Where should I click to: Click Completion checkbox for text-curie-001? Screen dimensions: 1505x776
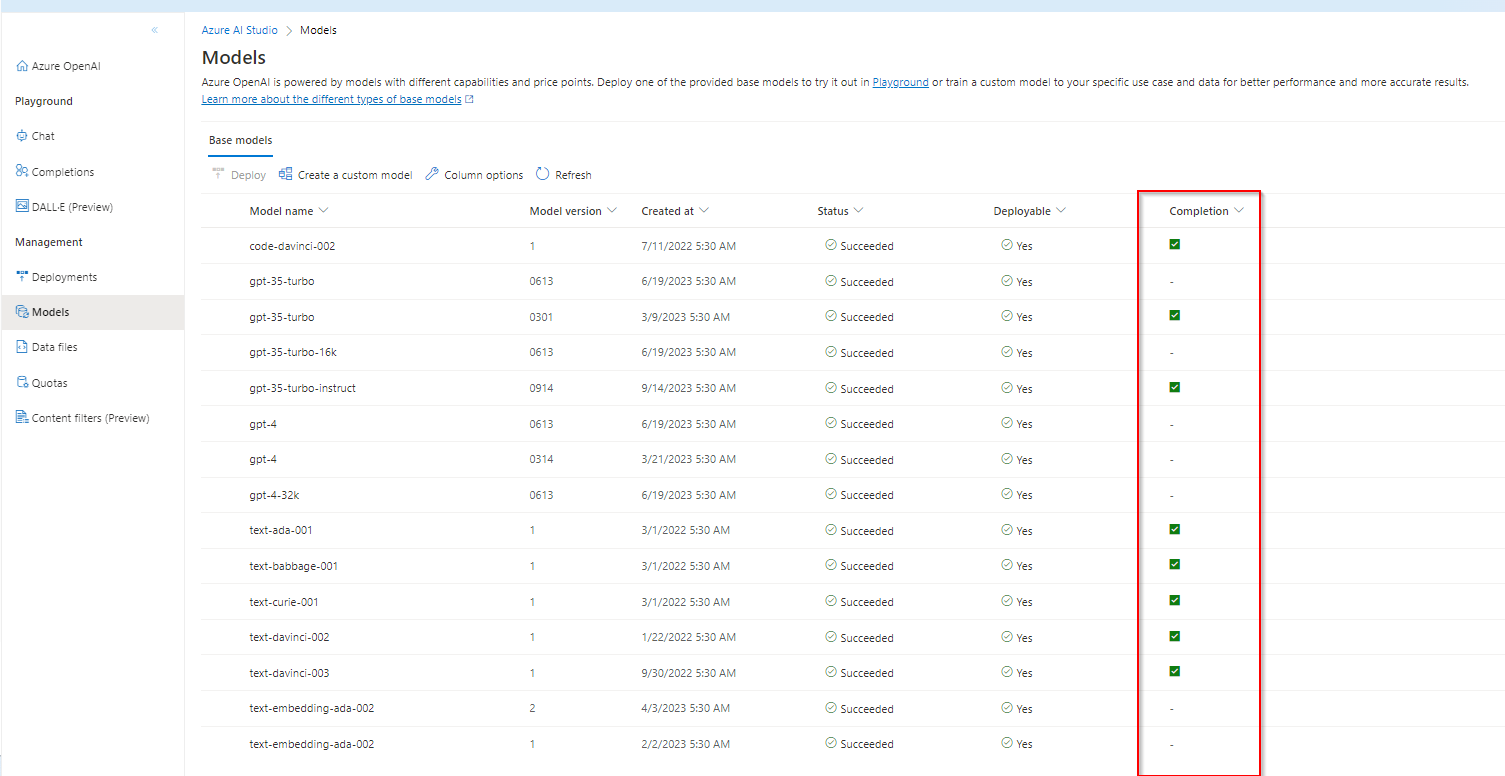tap(1175, 600)
